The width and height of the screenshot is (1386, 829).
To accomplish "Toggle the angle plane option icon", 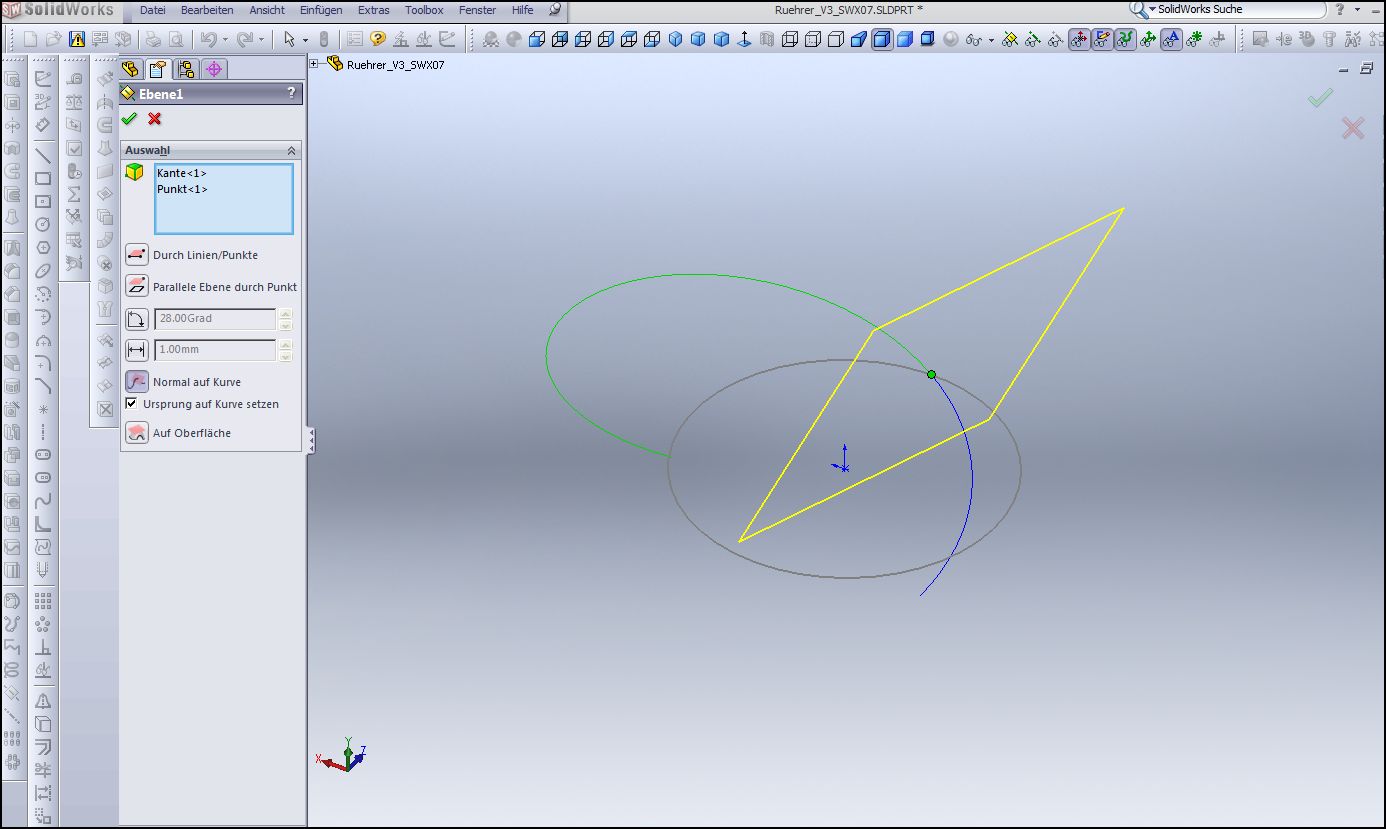I will [x=137, y=319].
